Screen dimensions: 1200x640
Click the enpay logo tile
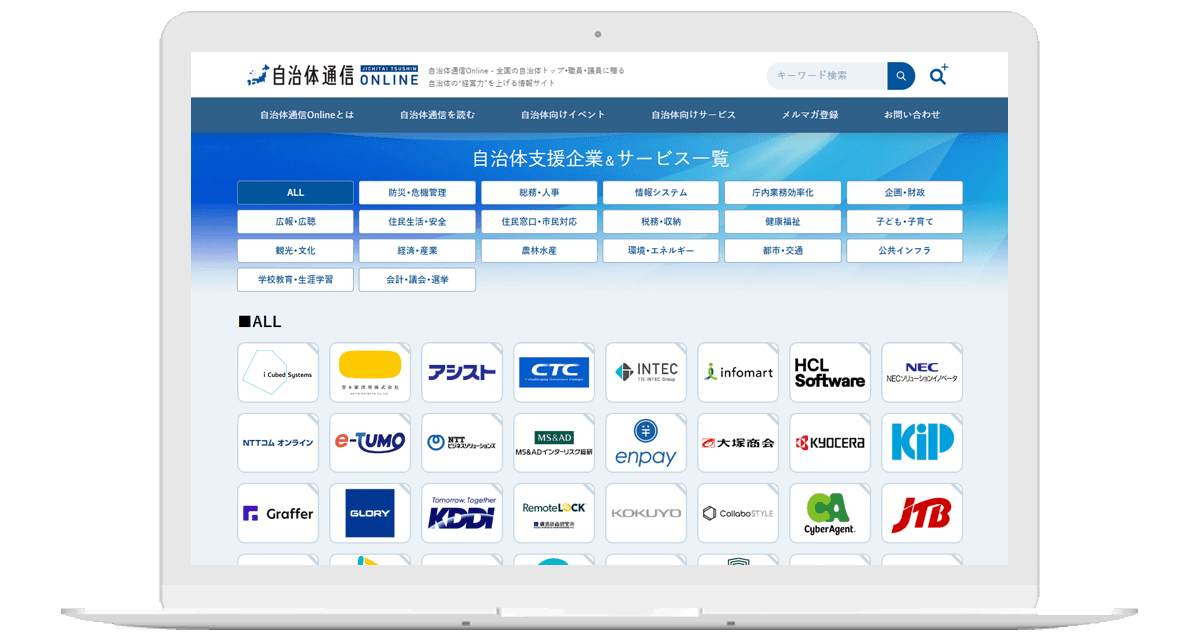[646, 443]
